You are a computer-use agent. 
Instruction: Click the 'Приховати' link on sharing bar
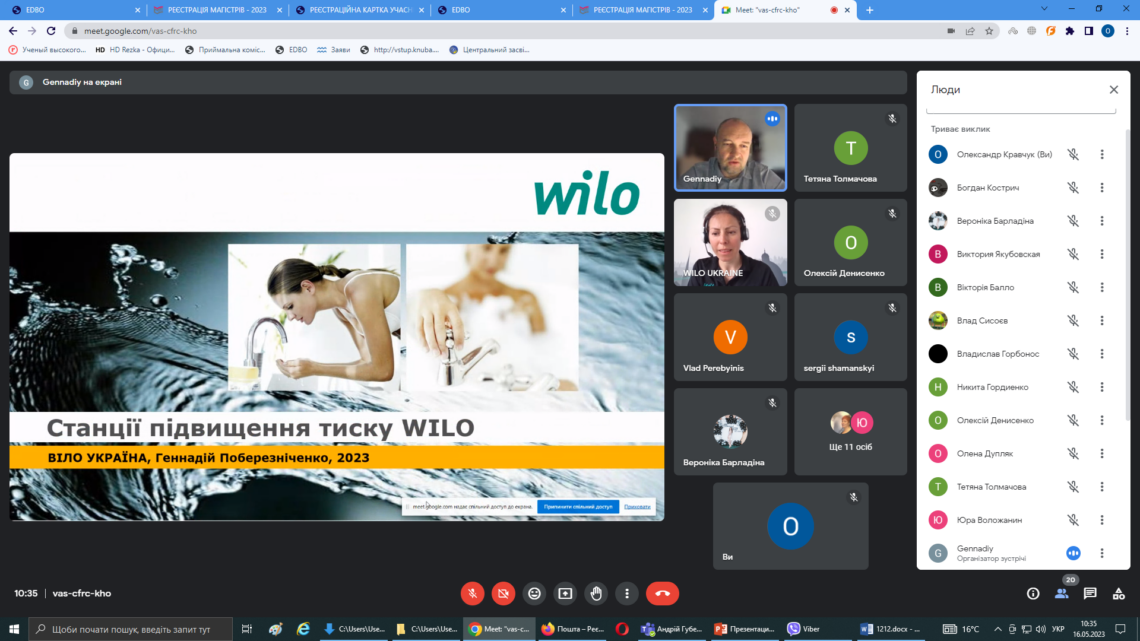point(637,507)
